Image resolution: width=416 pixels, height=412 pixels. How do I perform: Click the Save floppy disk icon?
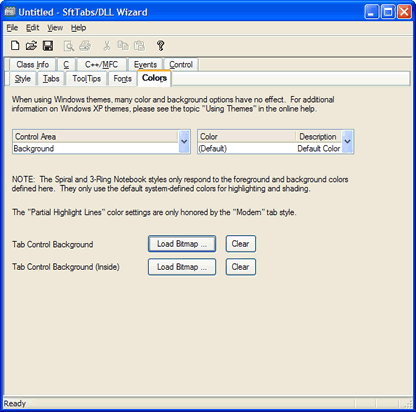pos(48,46)
